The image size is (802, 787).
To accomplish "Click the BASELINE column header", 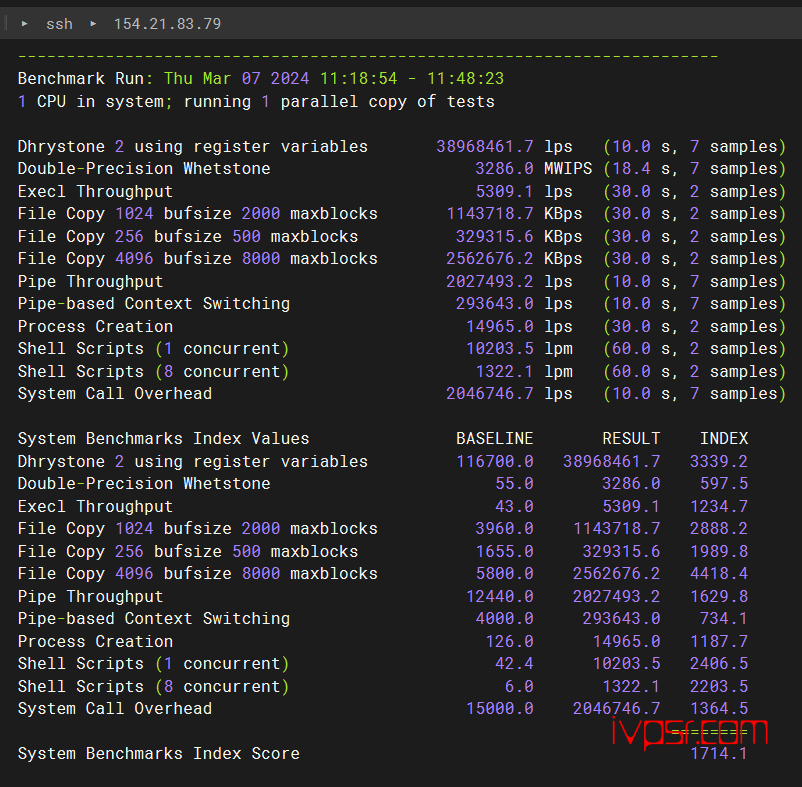I will click(495, 439).
